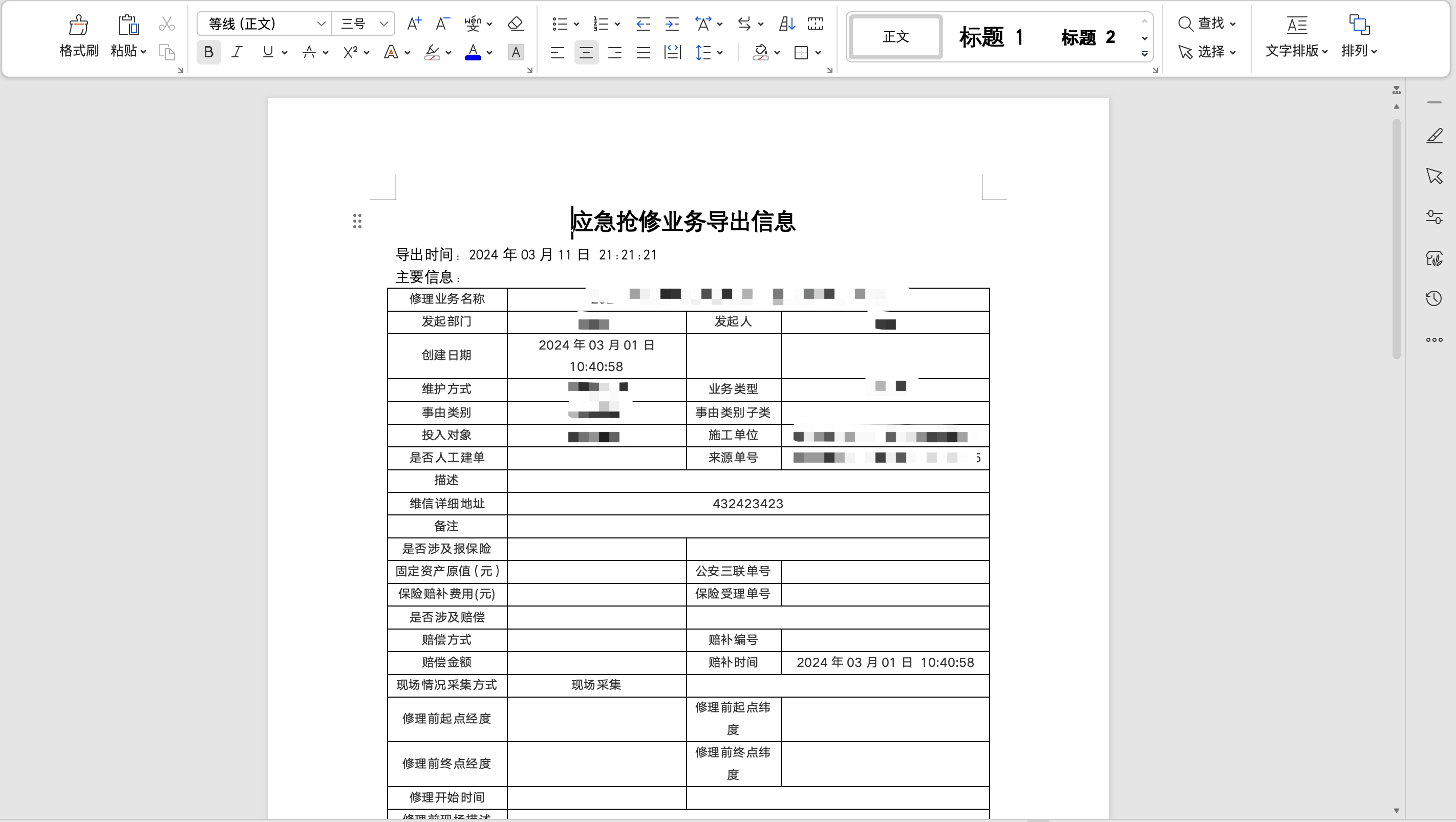Click the Paste (粘贴) clipboard icon
Image resolution: width=1456 pixels, height=822 pixels.
[129, 24]
